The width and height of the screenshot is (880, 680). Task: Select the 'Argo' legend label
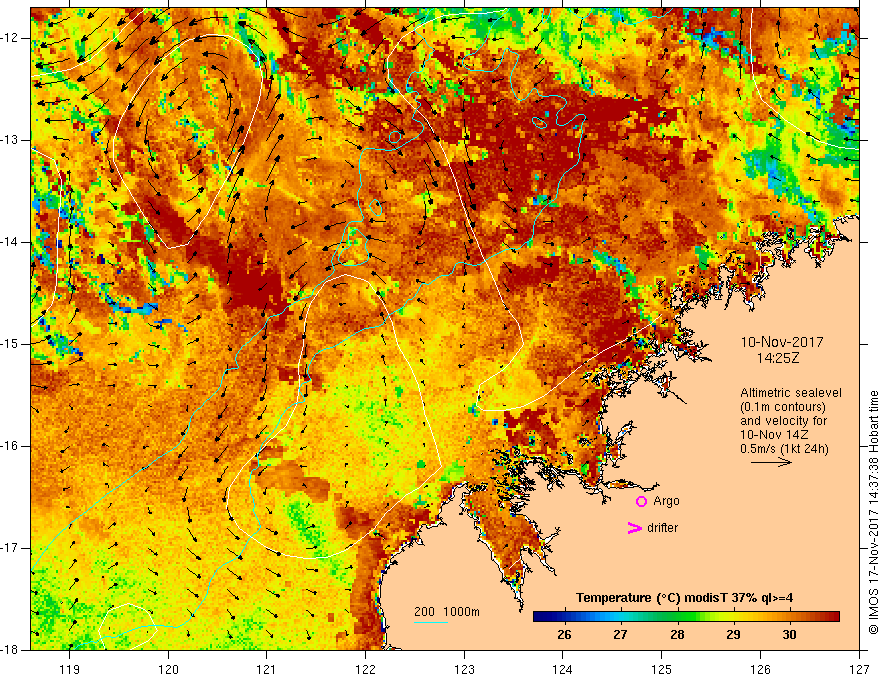[x=666, y=501]
